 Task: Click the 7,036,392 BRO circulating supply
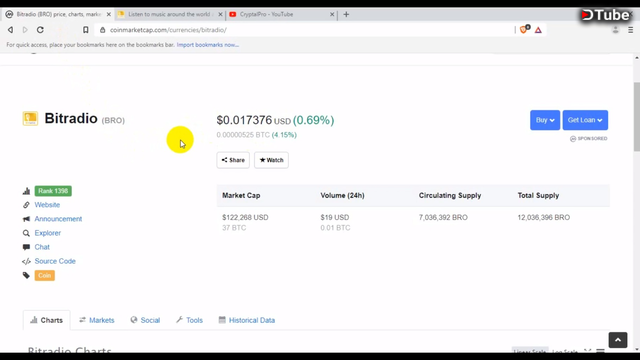coord(443,218)
